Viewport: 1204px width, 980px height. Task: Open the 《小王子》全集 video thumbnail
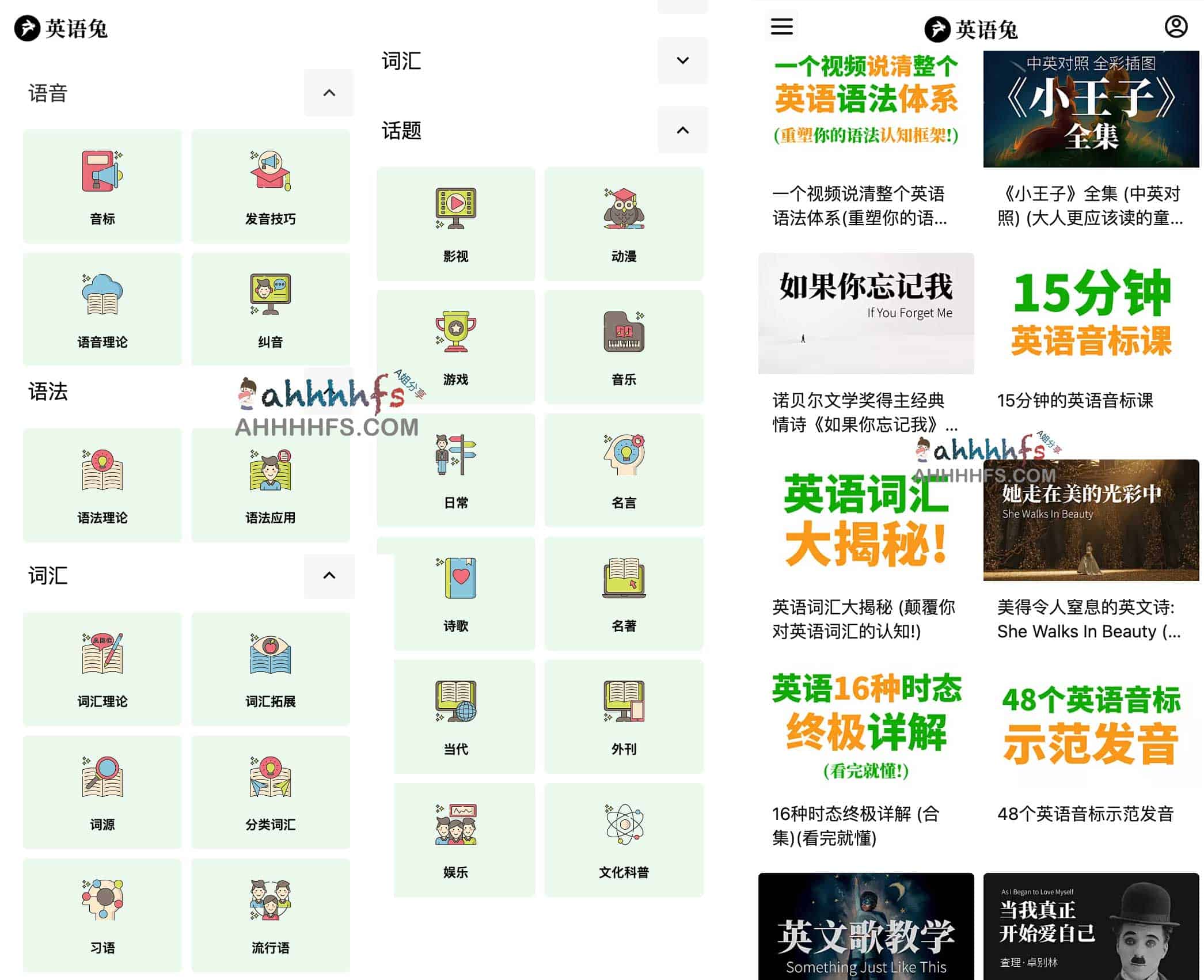coord(1091,109)
